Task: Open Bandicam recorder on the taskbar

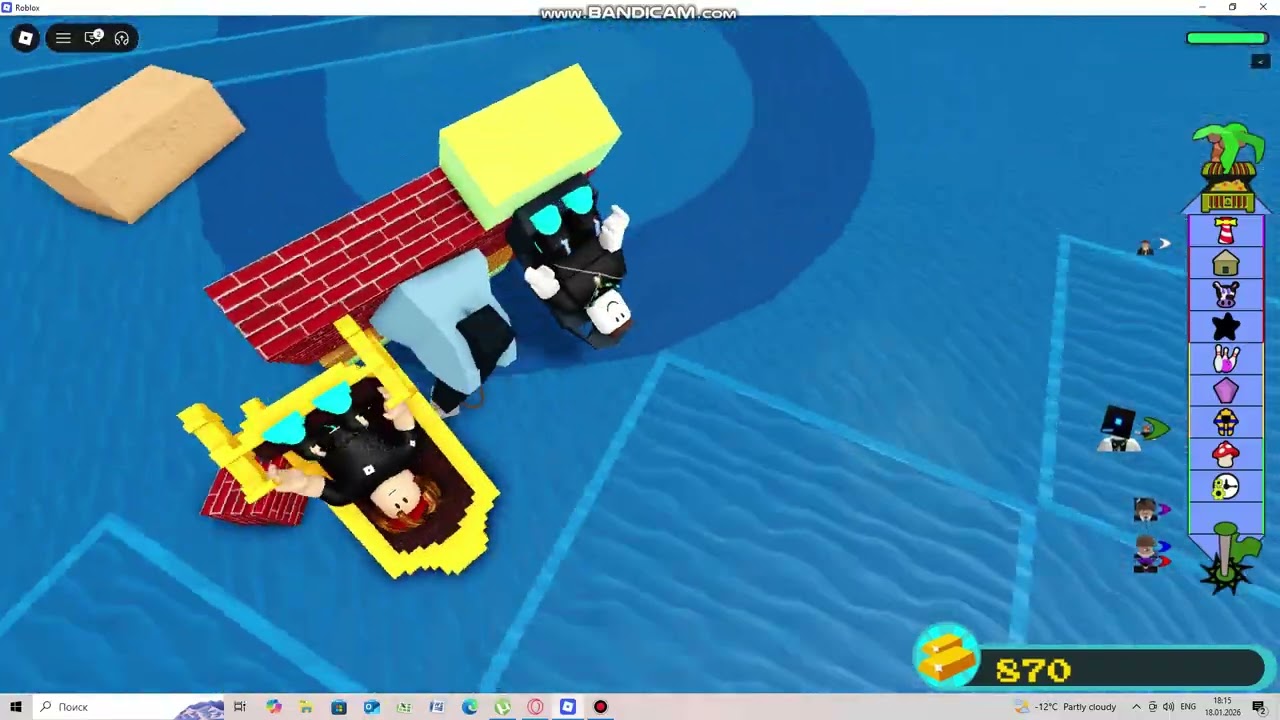Action: (x=600, y=707)
